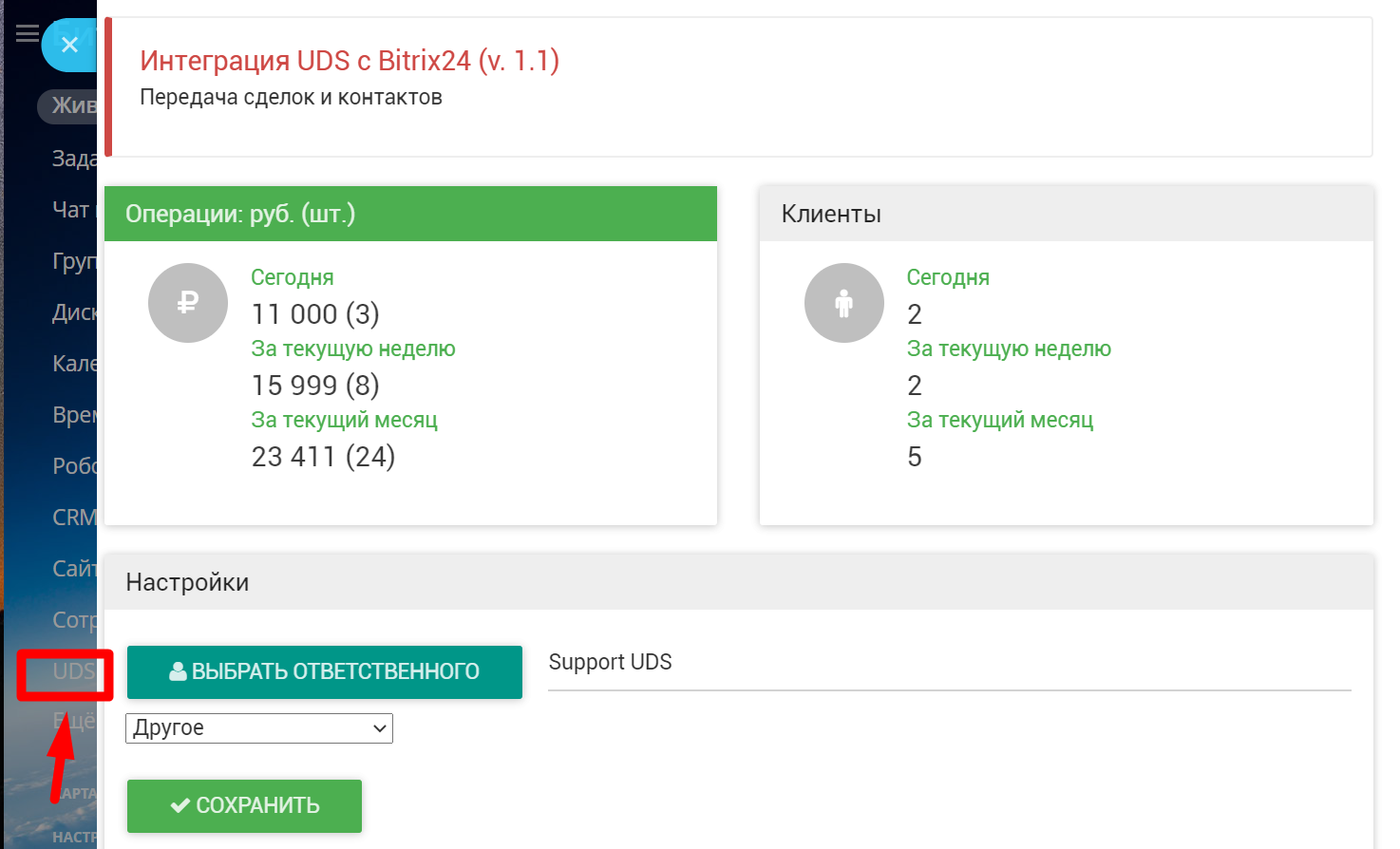Select the highlighted "Жив…" sidebar item
1400x849 pixels.
pyautogui.click(x=72, y=106)
